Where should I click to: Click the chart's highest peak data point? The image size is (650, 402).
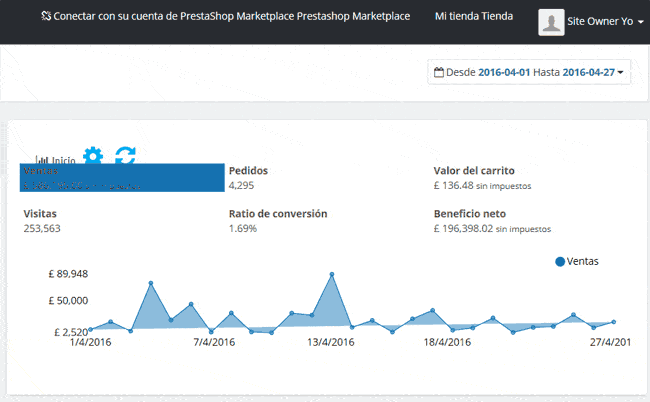[332, 274]
